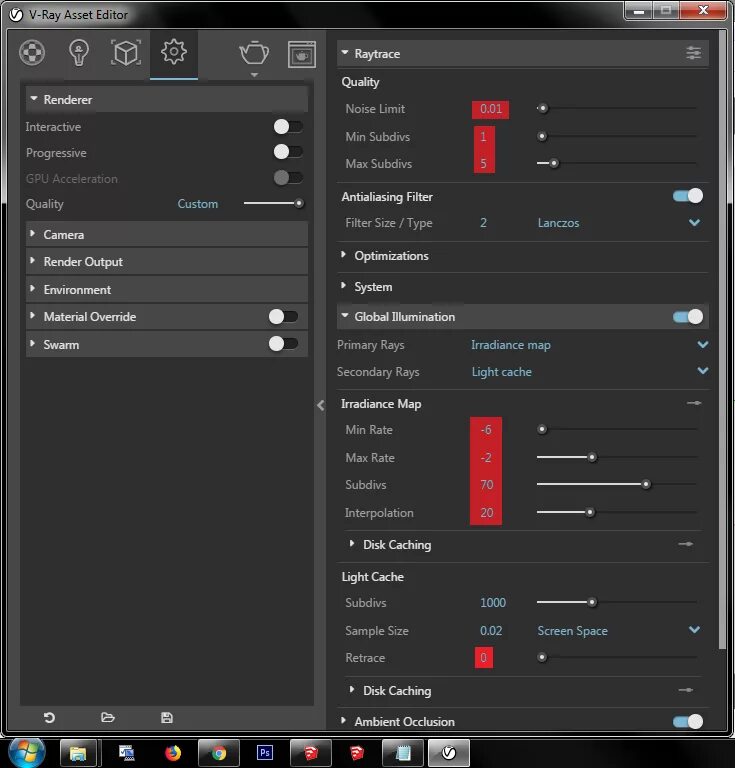Image resolution: width=735 pixels, height=768 pixels.
Task: Toggle the Global Illumination switch
Action: pos(688,317)
